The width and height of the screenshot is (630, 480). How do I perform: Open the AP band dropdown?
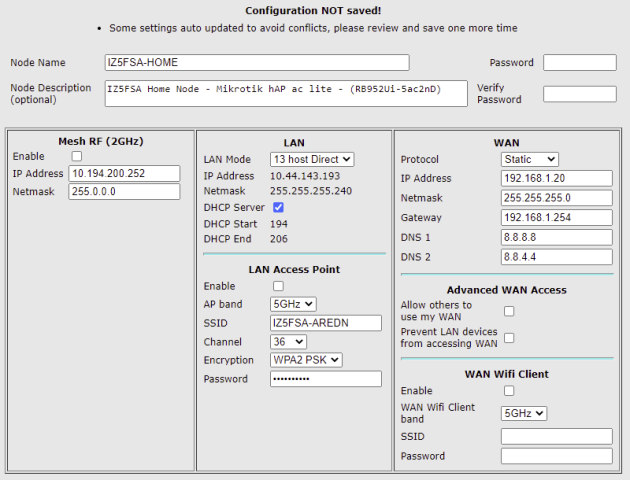tap(293, 304)
